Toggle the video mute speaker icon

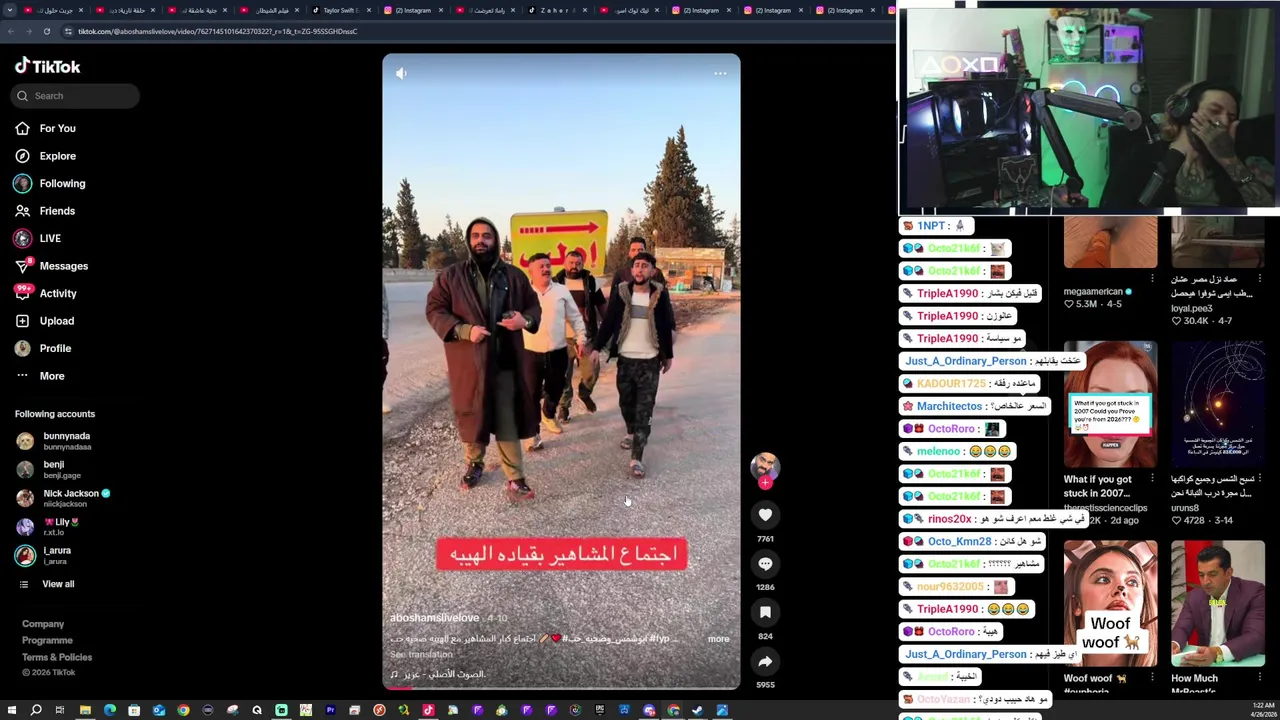click(401, 73)
